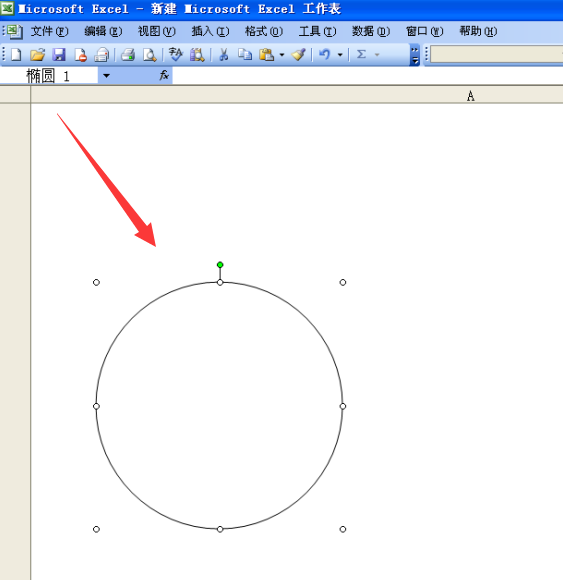This screenshot has height=580, width=563.
Task: Open the 帮助(H) menu
Action: (x=478, y=31)
